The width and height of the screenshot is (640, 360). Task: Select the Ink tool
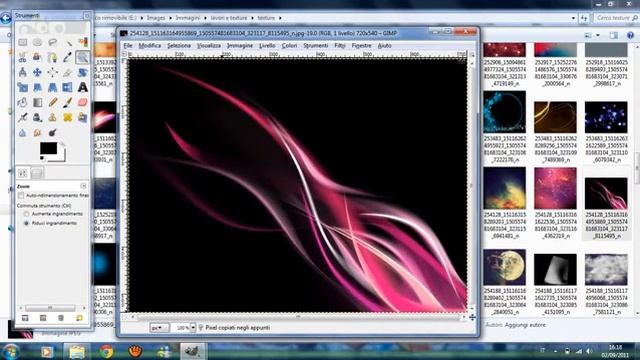[37, 118]
